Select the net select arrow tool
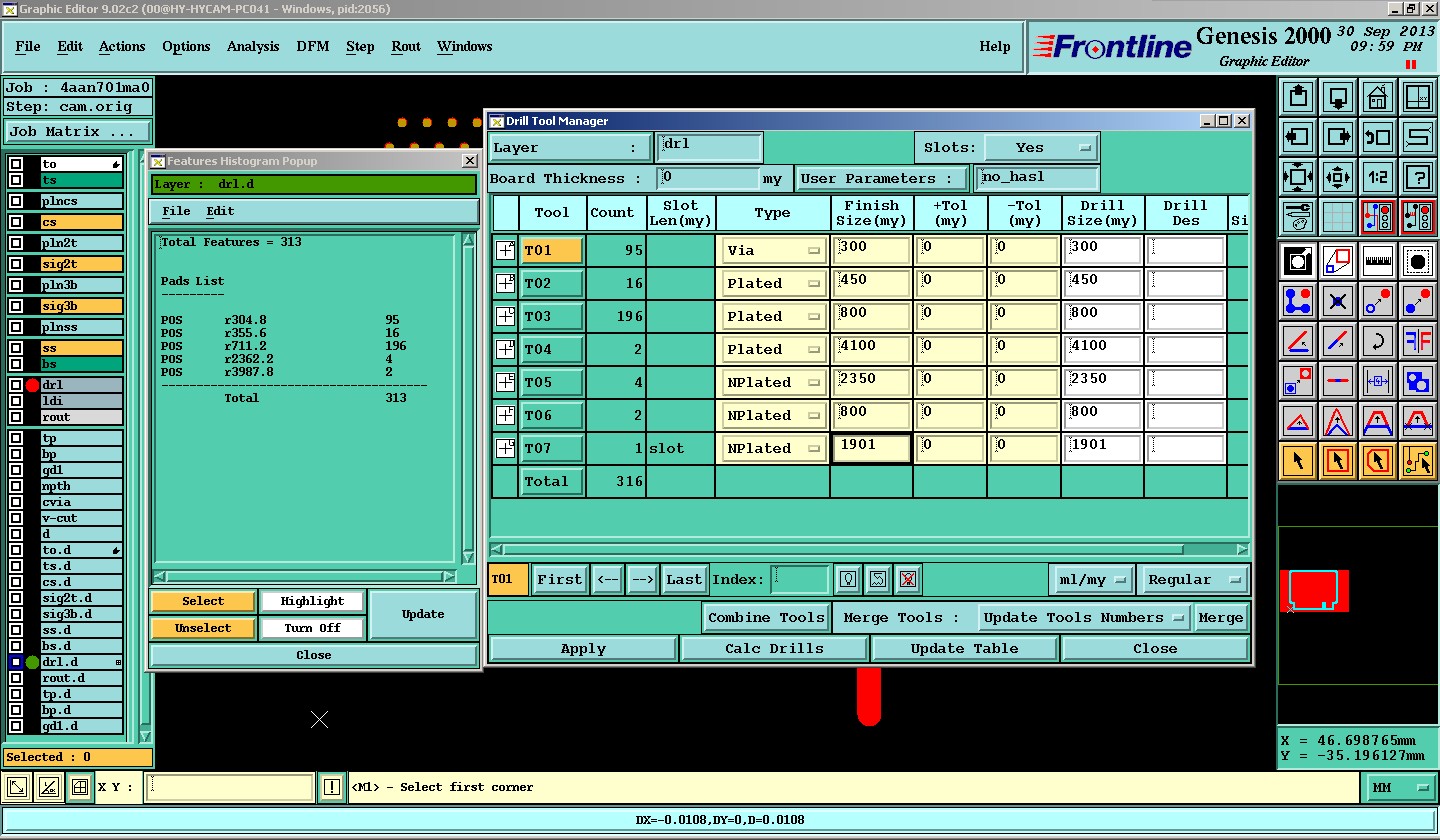 [1418, 461]
